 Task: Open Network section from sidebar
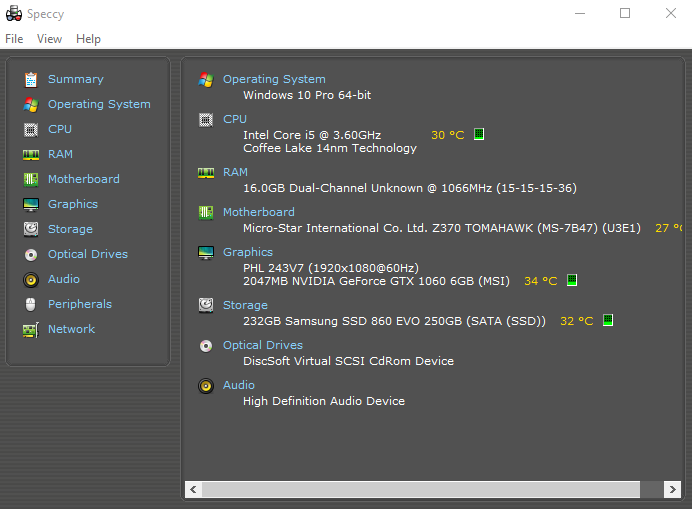[x=71, y=329]
